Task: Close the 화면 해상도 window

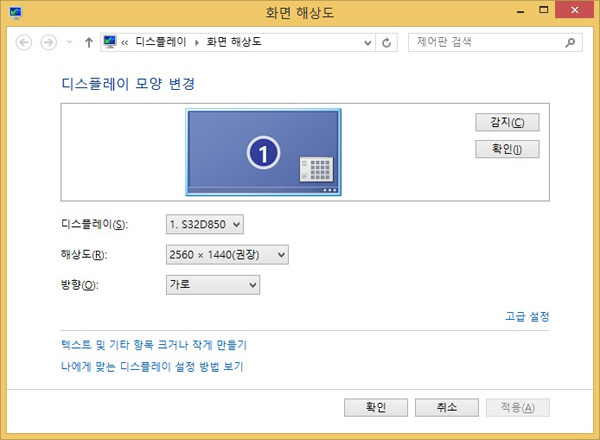Action: 574,10
